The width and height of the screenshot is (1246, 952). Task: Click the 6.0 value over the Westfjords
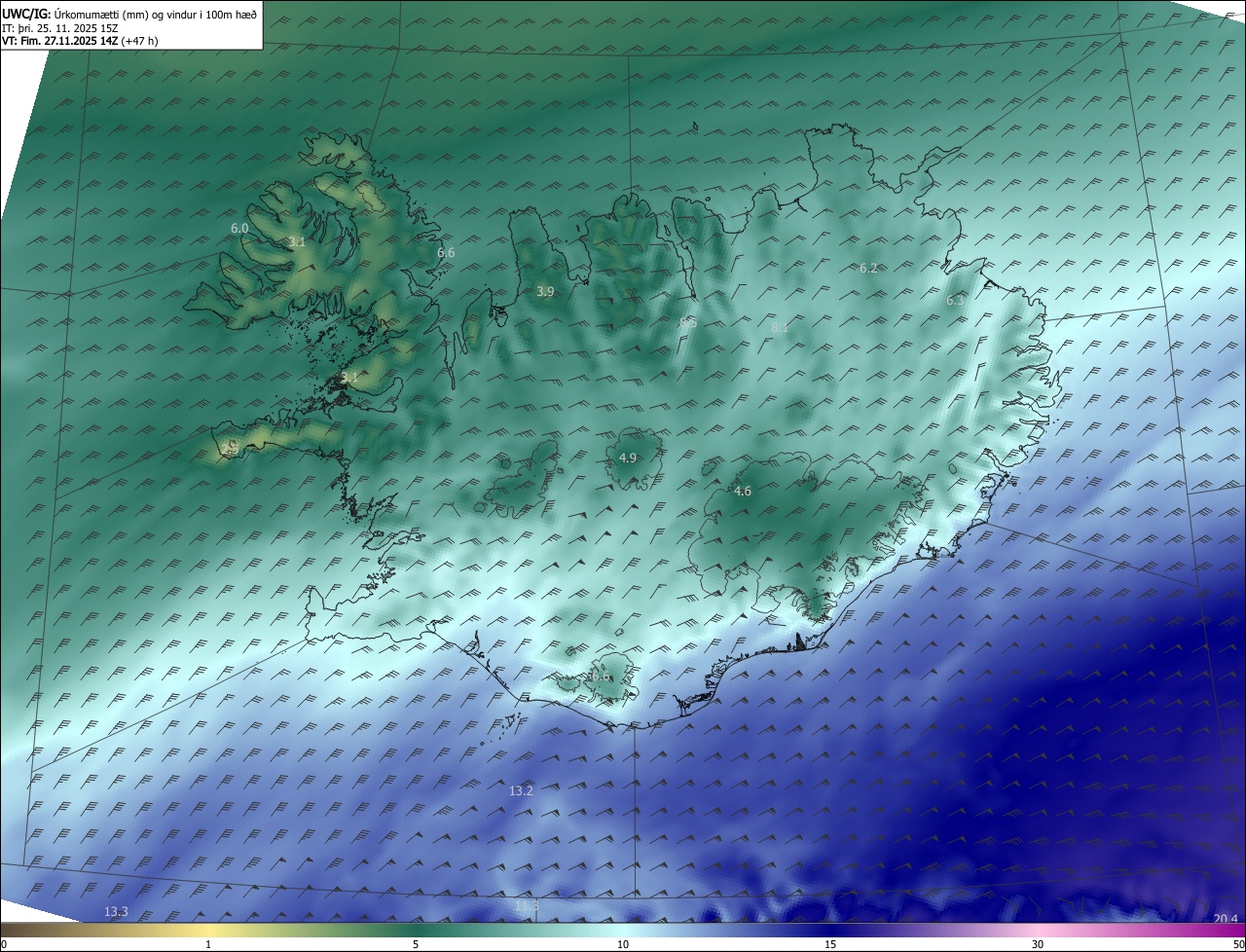pos(239,228)
